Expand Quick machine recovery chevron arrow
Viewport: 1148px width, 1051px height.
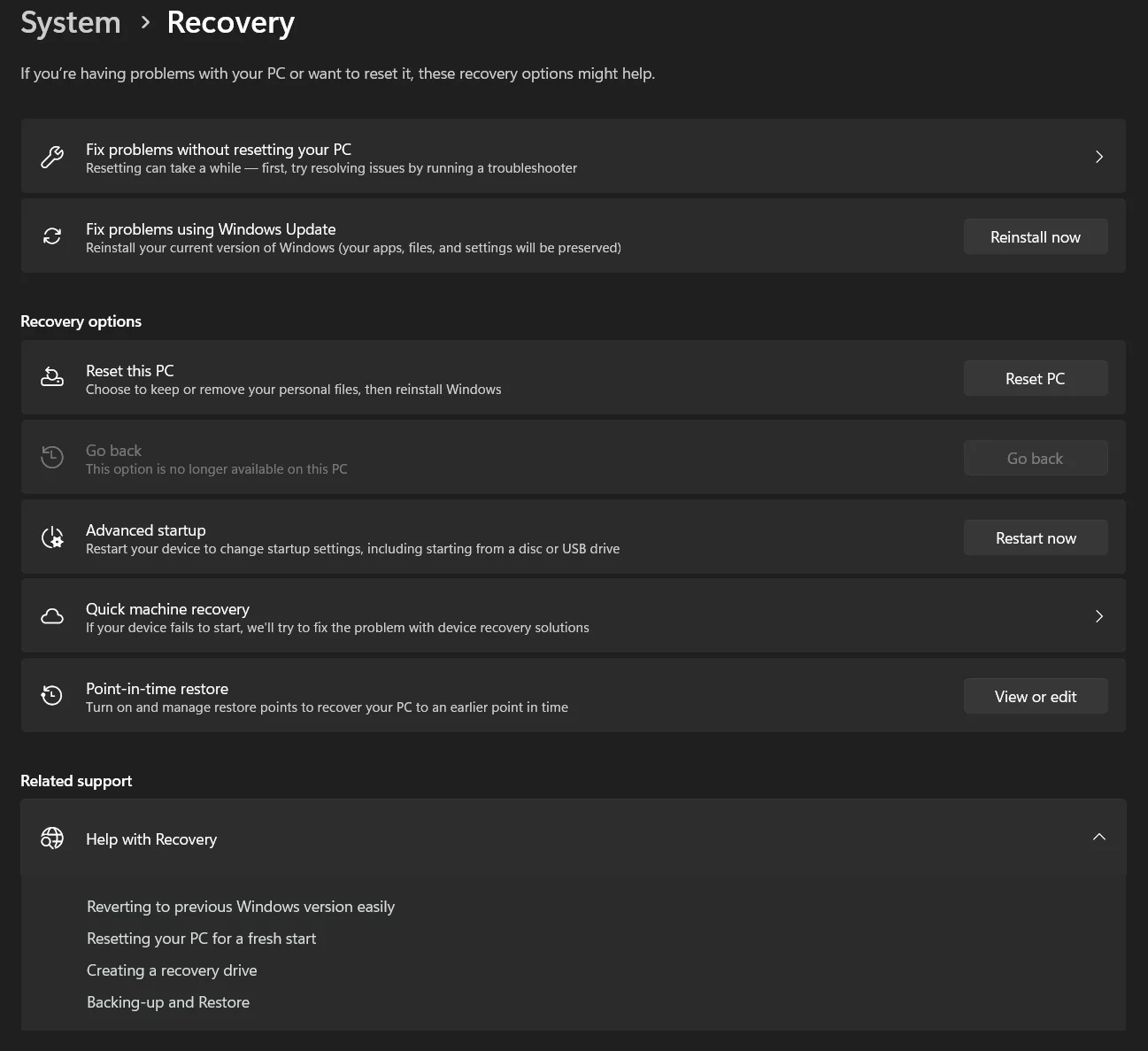1099,616
